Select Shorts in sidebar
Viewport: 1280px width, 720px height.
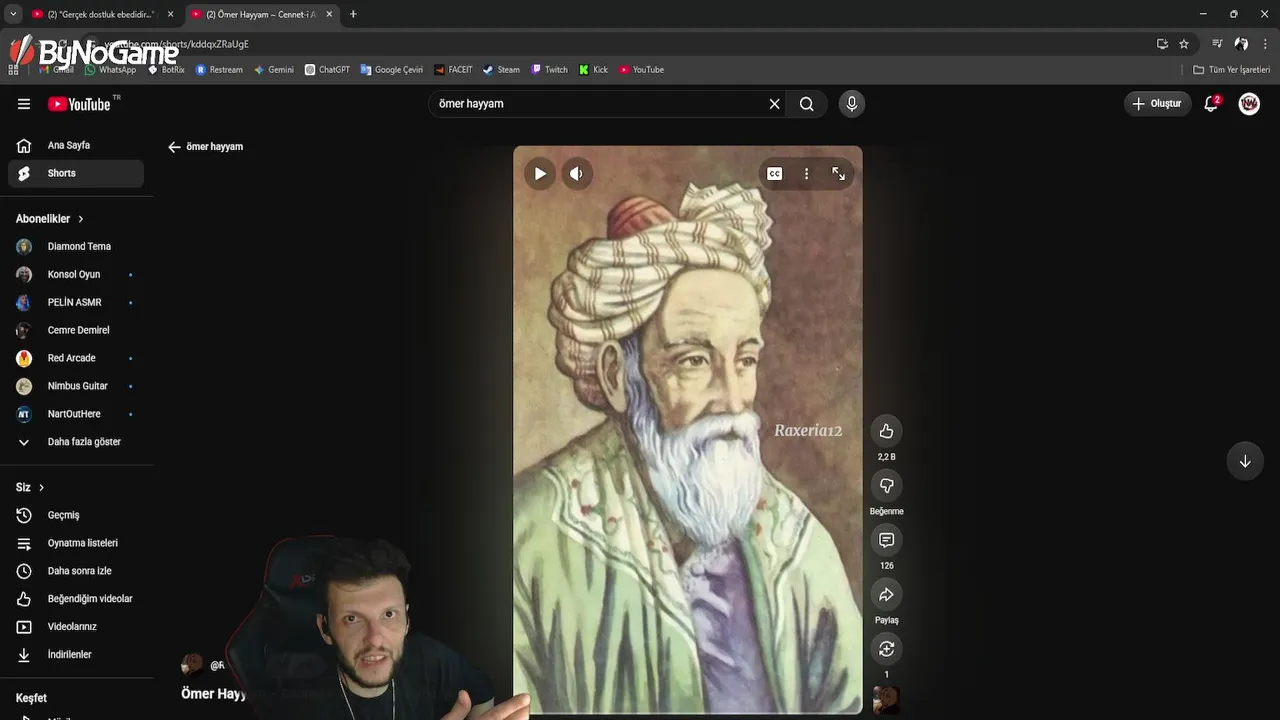[76, 173]
